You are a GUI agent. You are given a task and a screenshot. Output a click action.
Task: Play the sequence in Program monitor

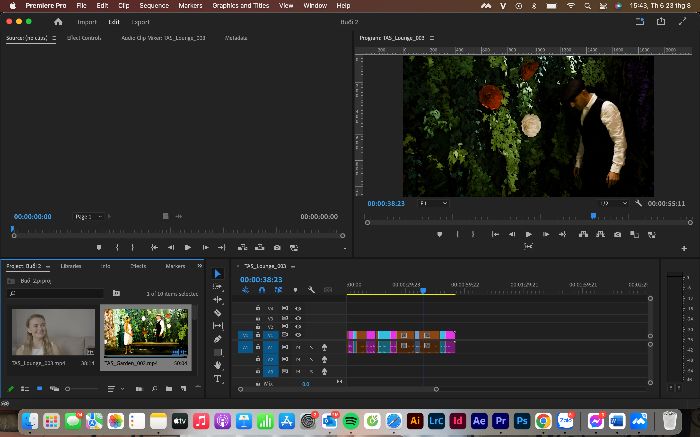point(529,234)
